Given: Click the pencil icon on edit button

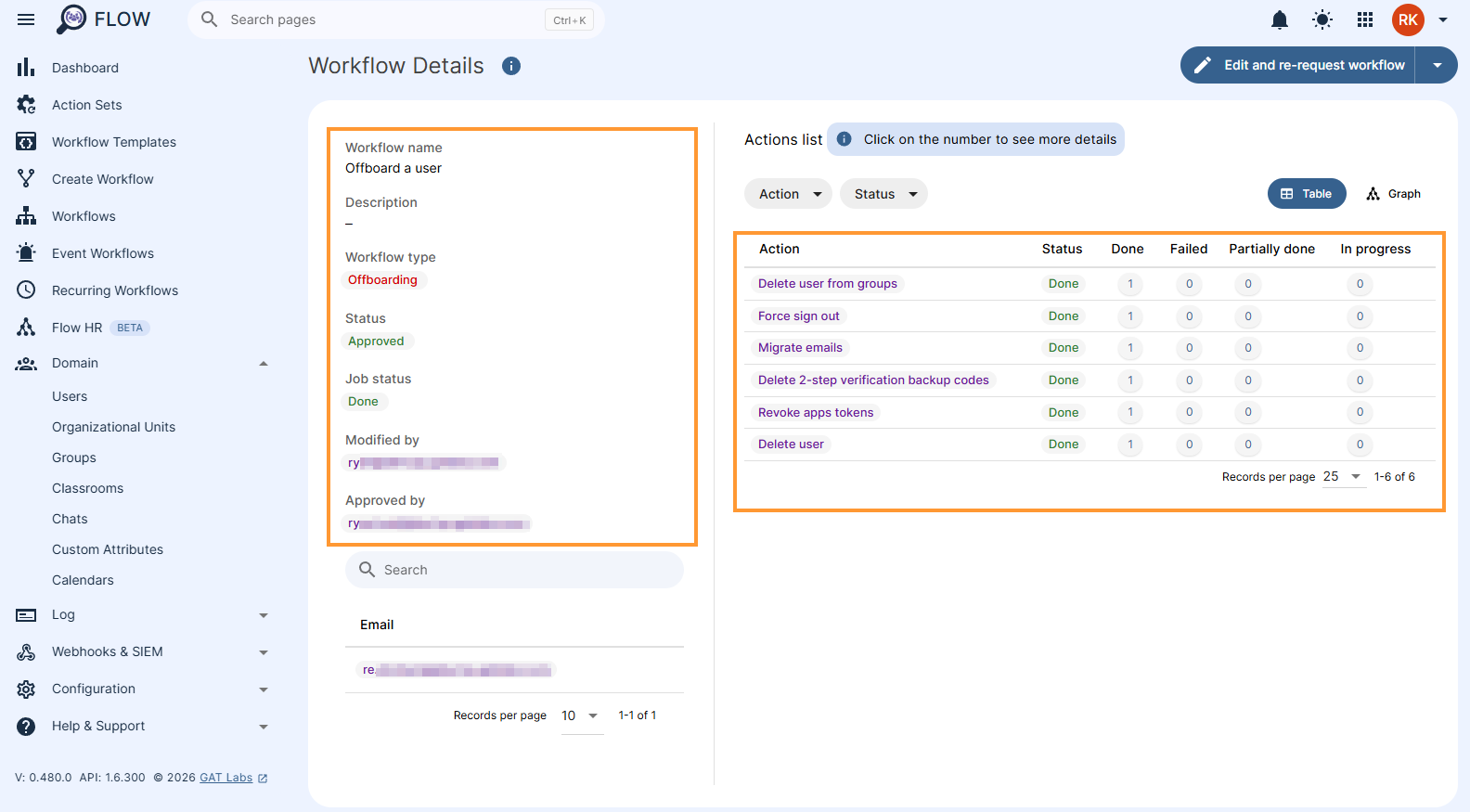Looking at the screenshot, I should click(1203, 65).
